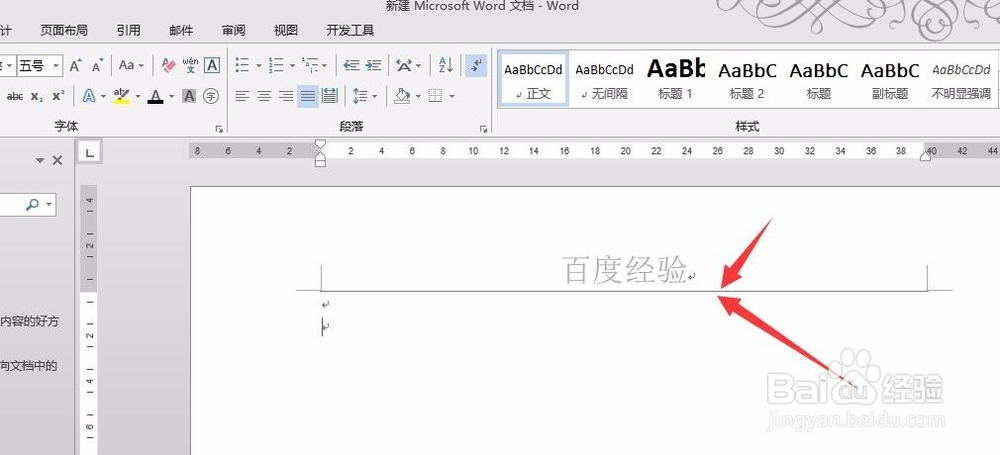
Task: Expand bullet list dropdown arrow
Action: [x=258, y=66]
